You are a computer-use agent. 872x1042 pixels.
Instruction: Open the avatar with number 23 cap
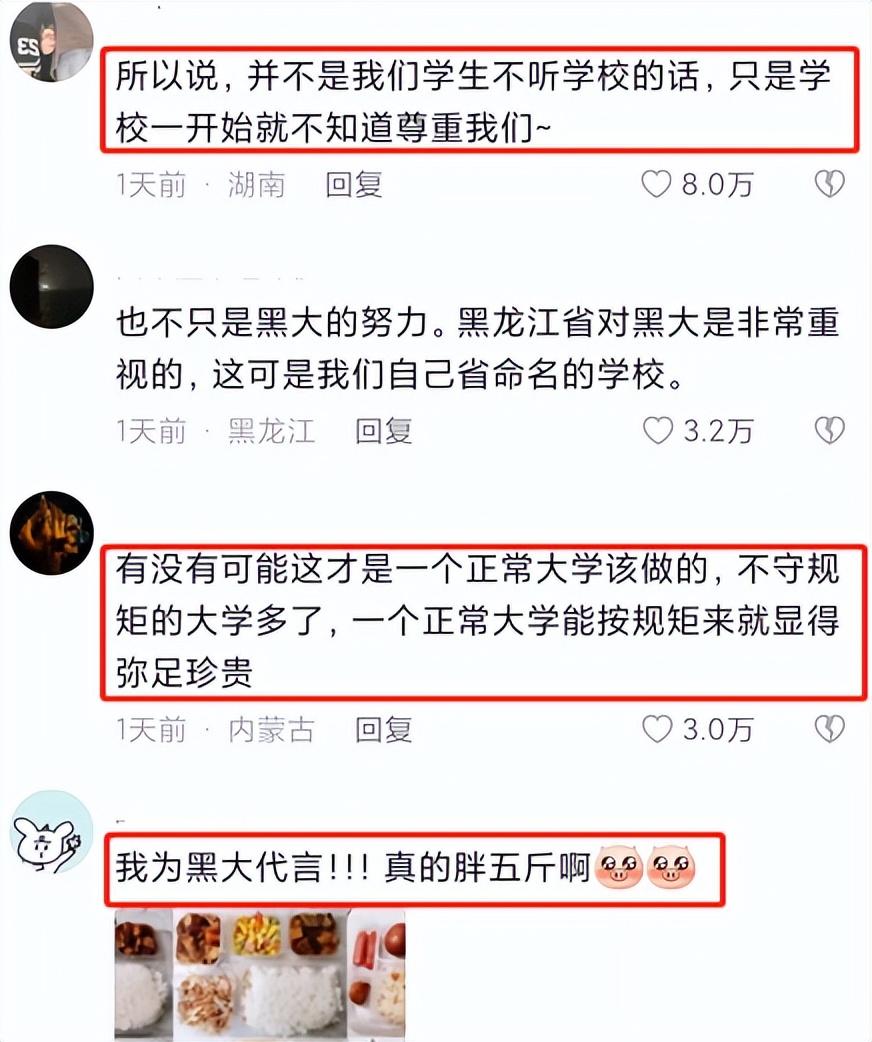point(51,41)
